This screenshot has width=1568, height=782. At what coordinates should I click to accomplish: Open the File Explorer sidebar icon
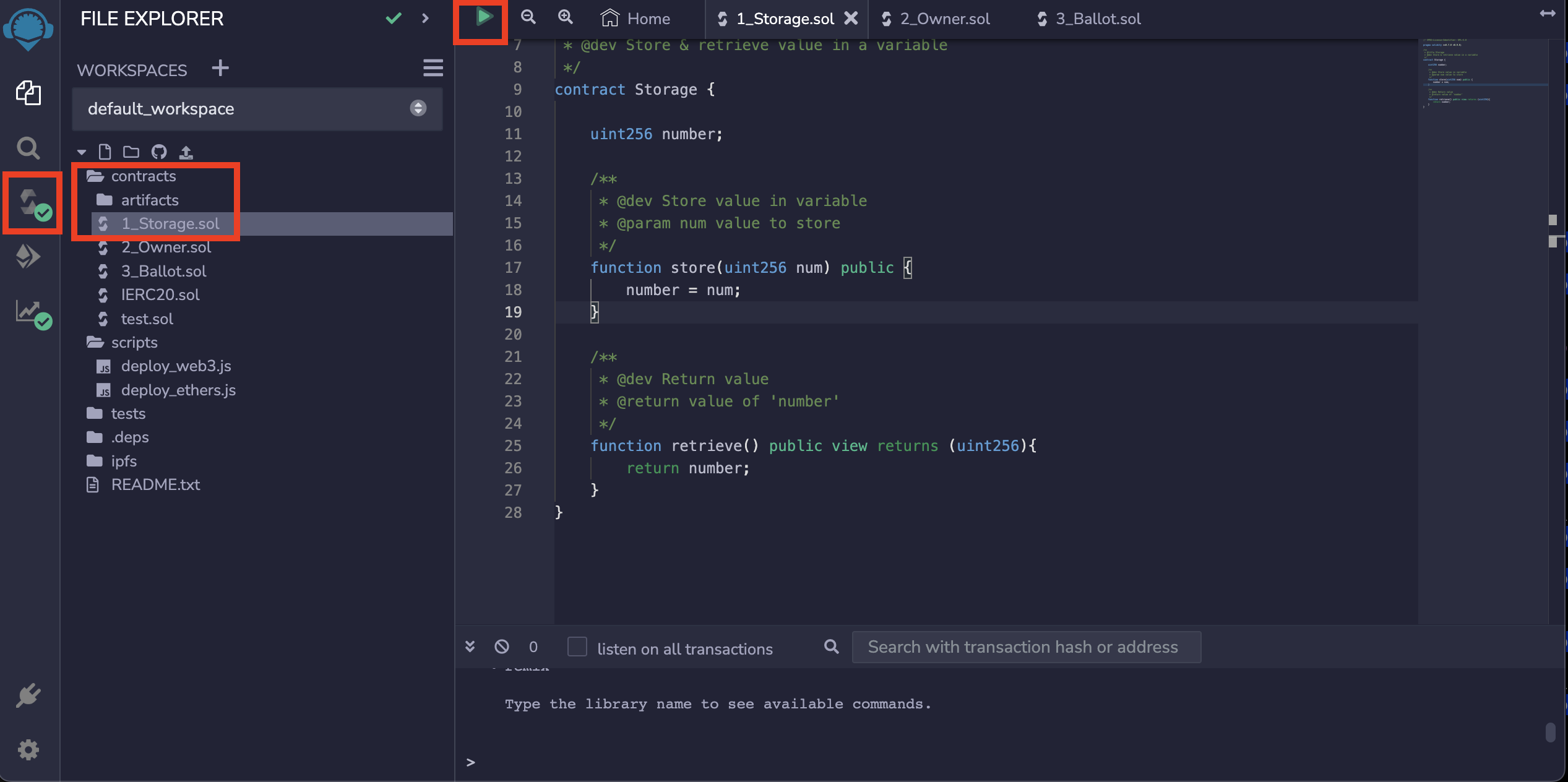pyautogui.click(x=28, y=93)
